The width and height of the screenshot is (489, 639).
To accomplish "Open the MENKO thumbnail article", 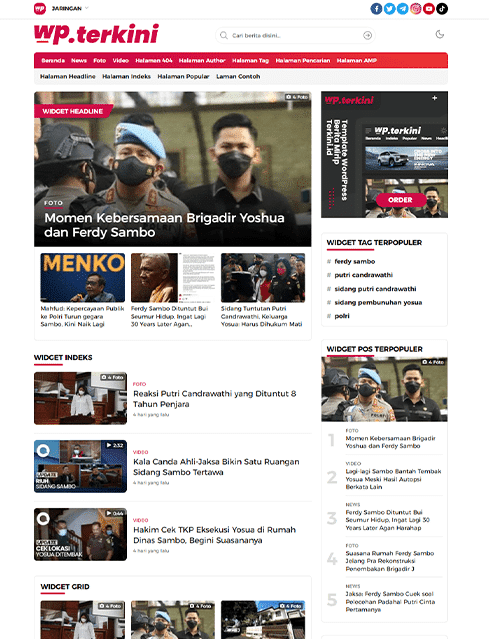I will (83, 278).
